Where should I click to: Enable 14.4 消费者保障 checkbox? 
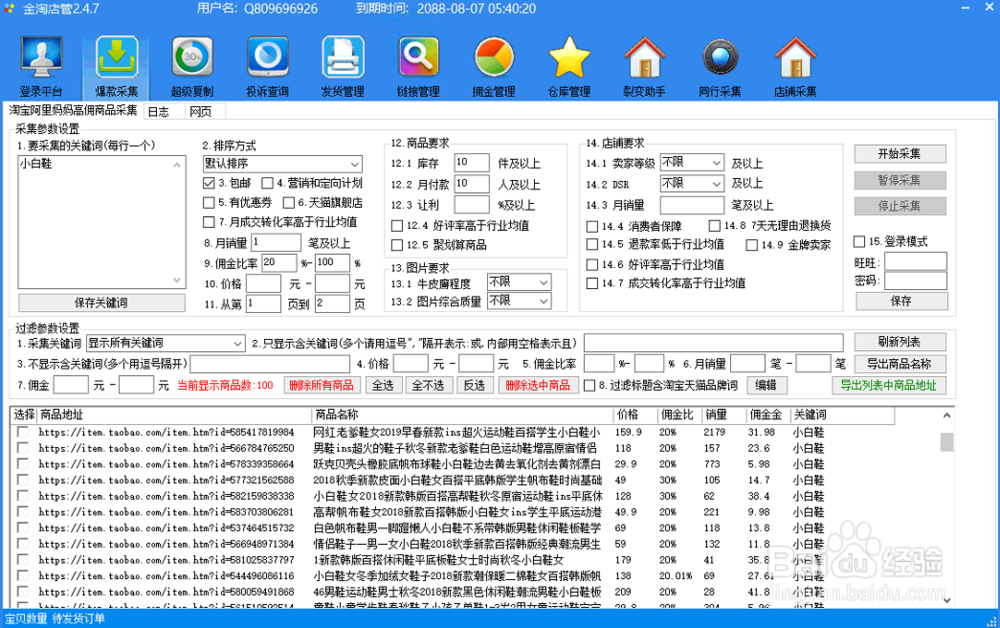[x=592, y=226]
